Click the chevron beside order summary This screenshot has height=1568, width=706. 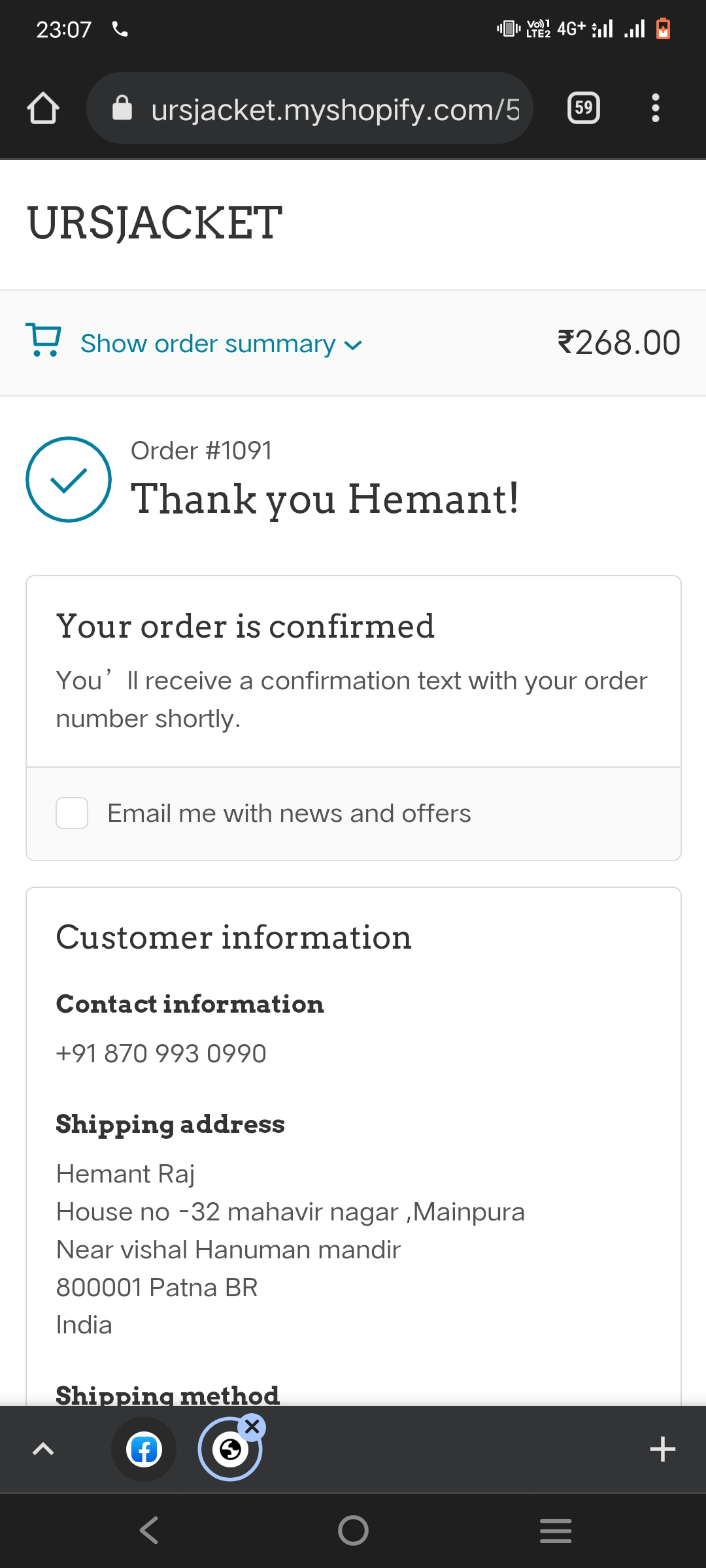(x=353, y=346)
